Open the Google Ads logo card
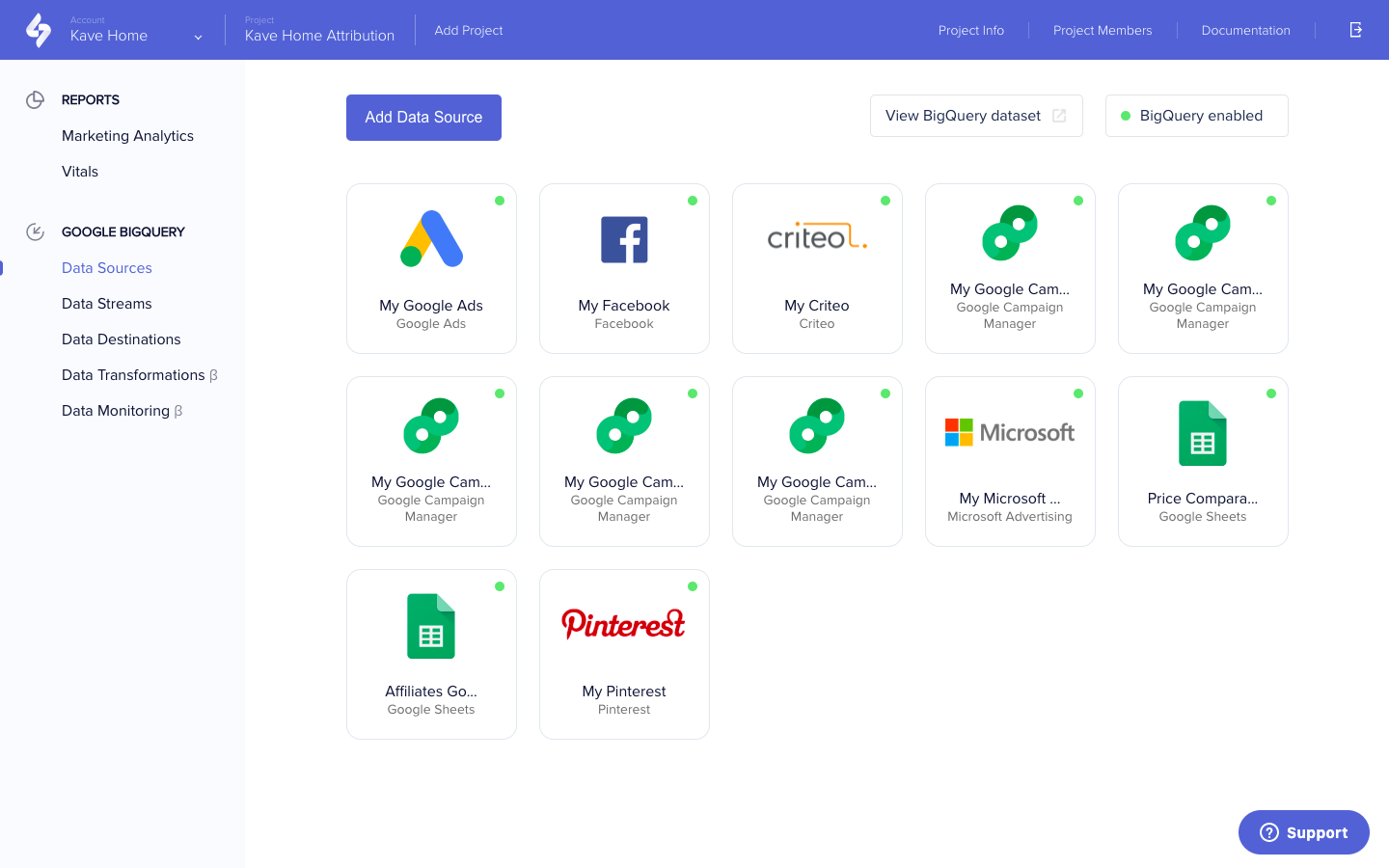 click(x=431, y=238)
